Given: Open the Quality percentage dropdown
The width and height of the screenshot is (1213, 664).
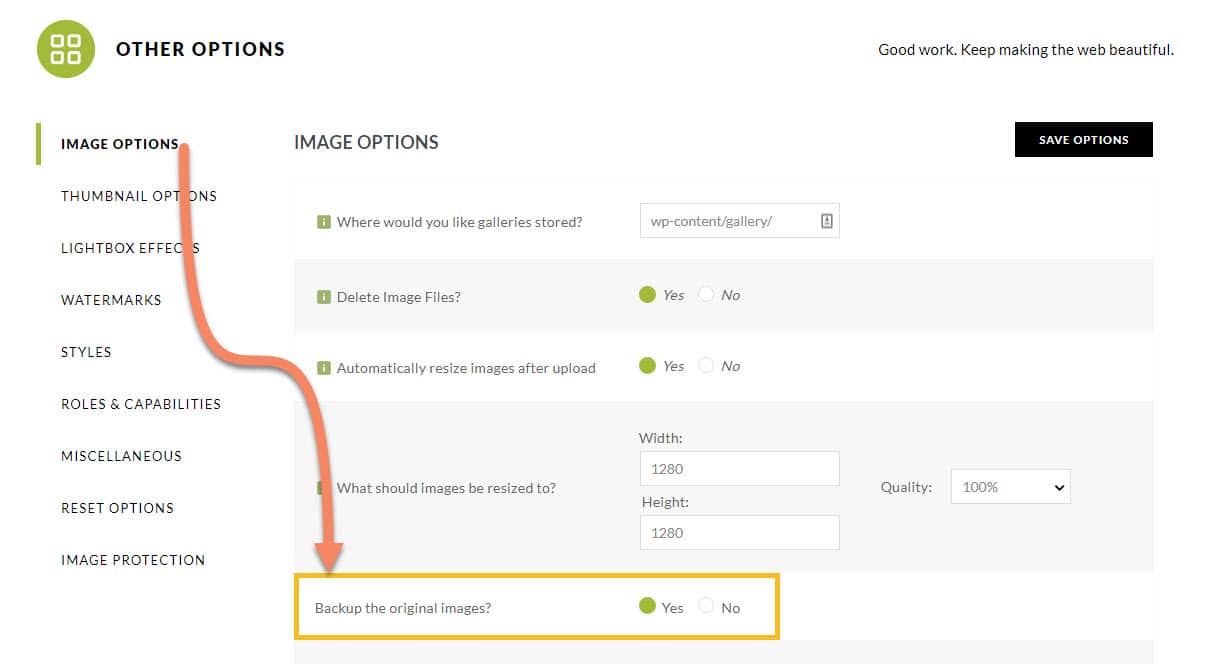Looking at the screenshot, I should [1010, 487].
